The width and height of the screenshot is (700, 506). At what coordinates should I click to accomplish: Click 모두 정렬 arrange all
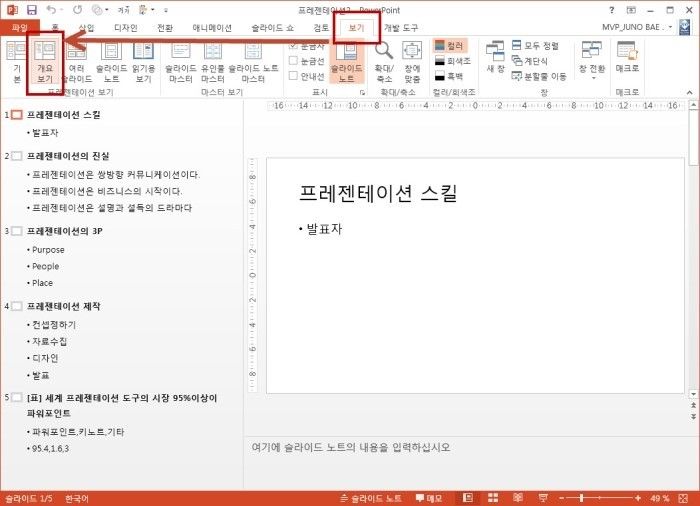pyautogui.click(x=535, y=46)
